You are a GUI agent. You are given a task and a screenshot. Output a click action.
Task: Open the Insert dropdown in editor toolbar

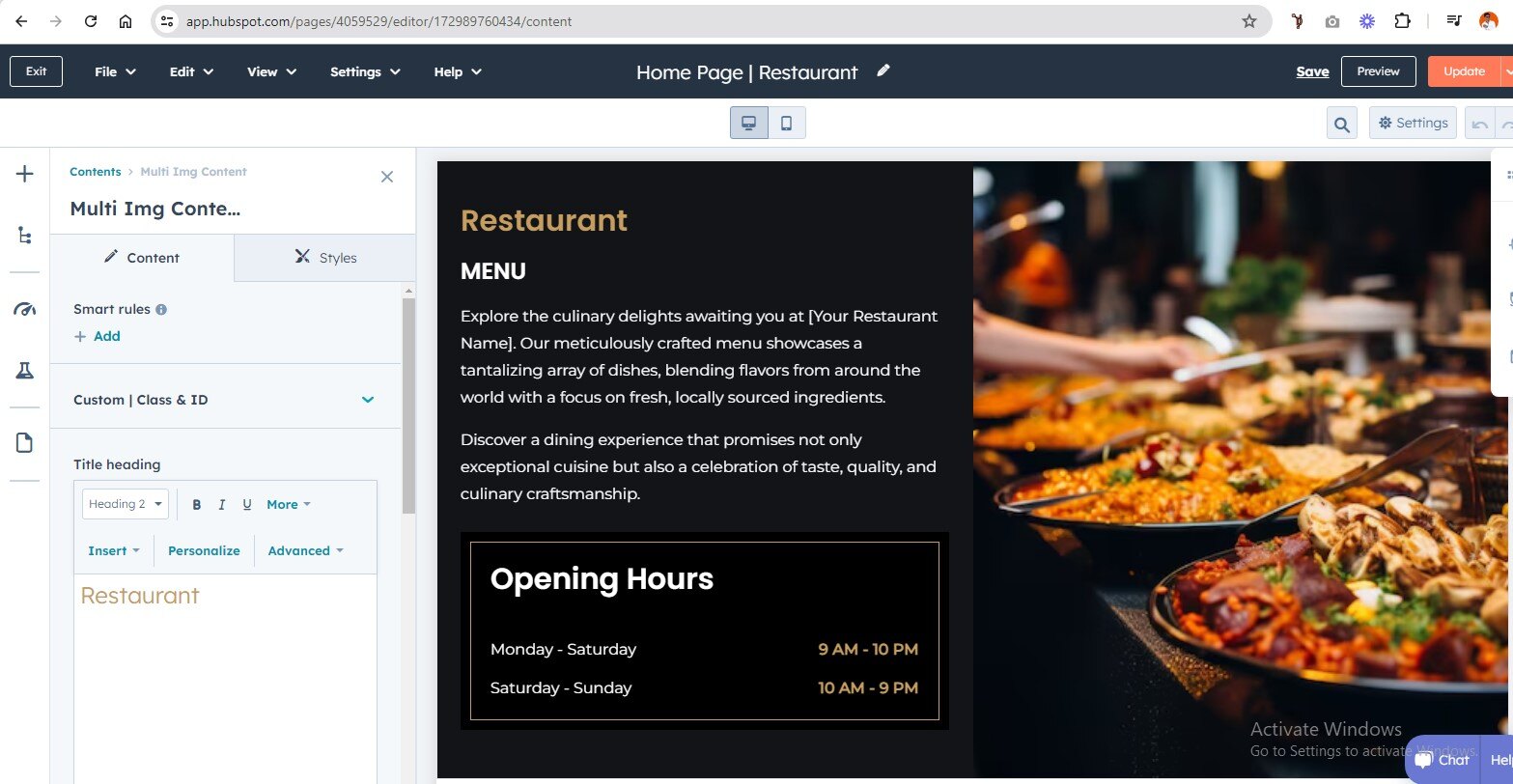(113, 550)
